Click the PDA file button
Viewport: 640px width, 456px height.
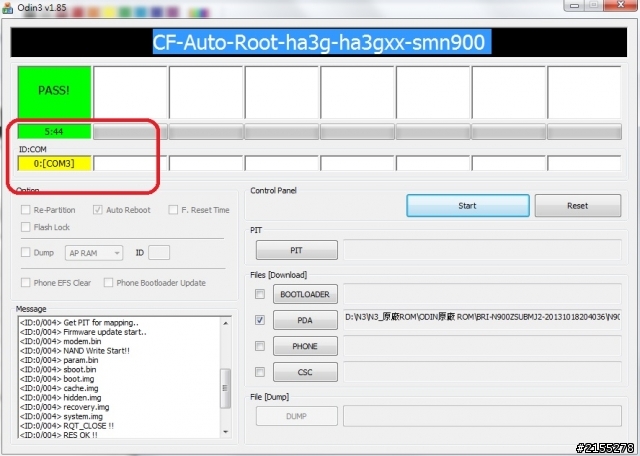305,320
